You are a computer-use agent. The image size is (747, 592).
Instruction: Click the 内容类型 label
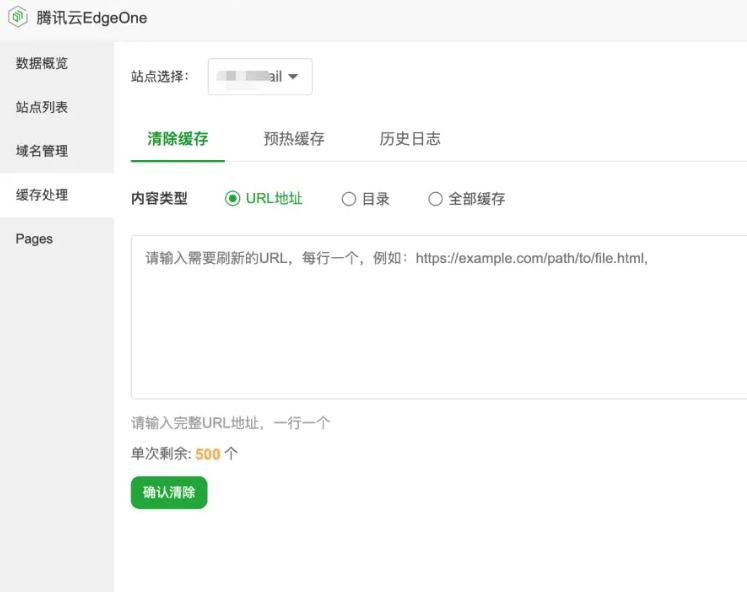point(159,199)
